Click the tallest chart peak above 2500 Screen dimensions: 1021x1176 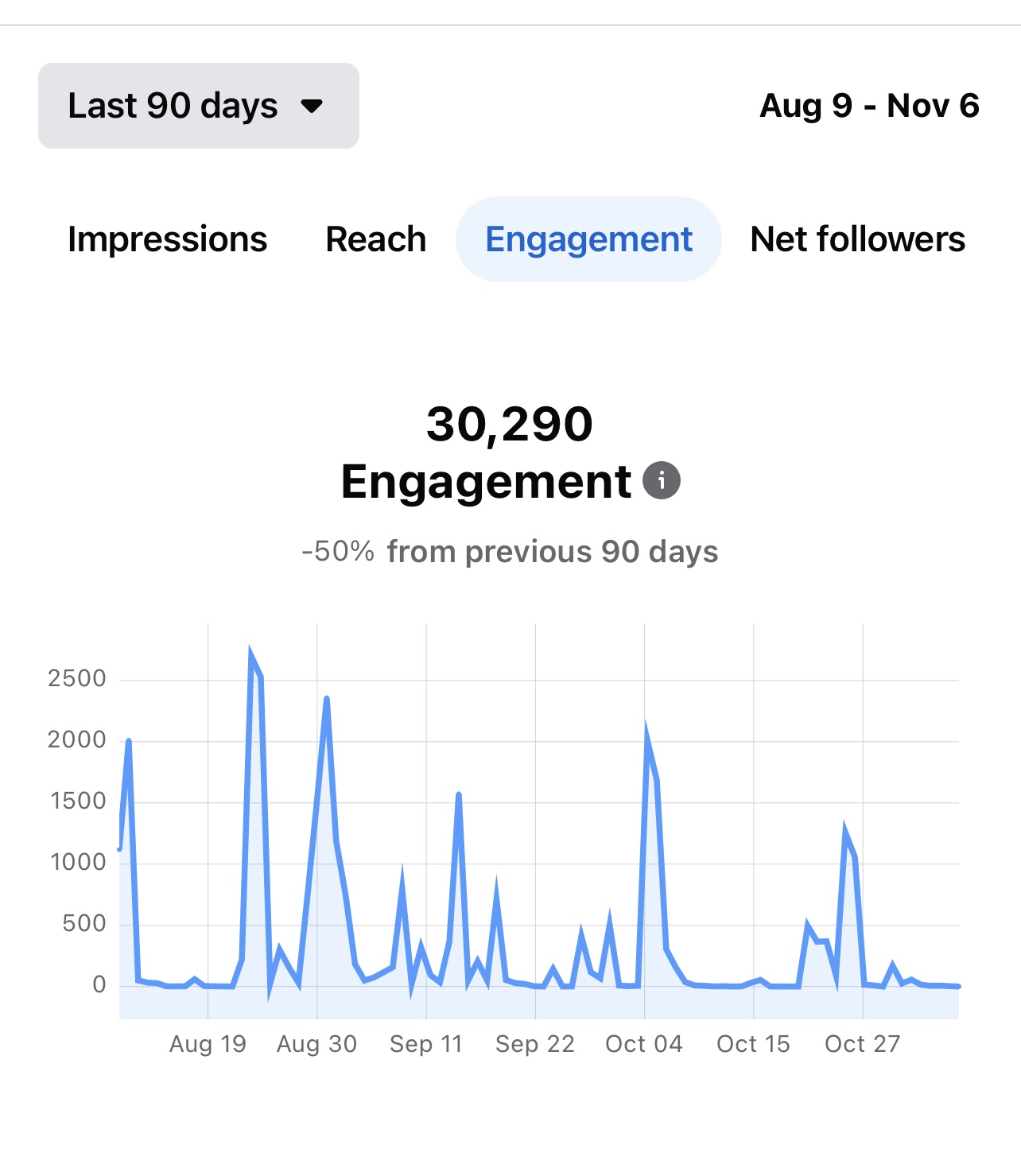tap(251, 657)
